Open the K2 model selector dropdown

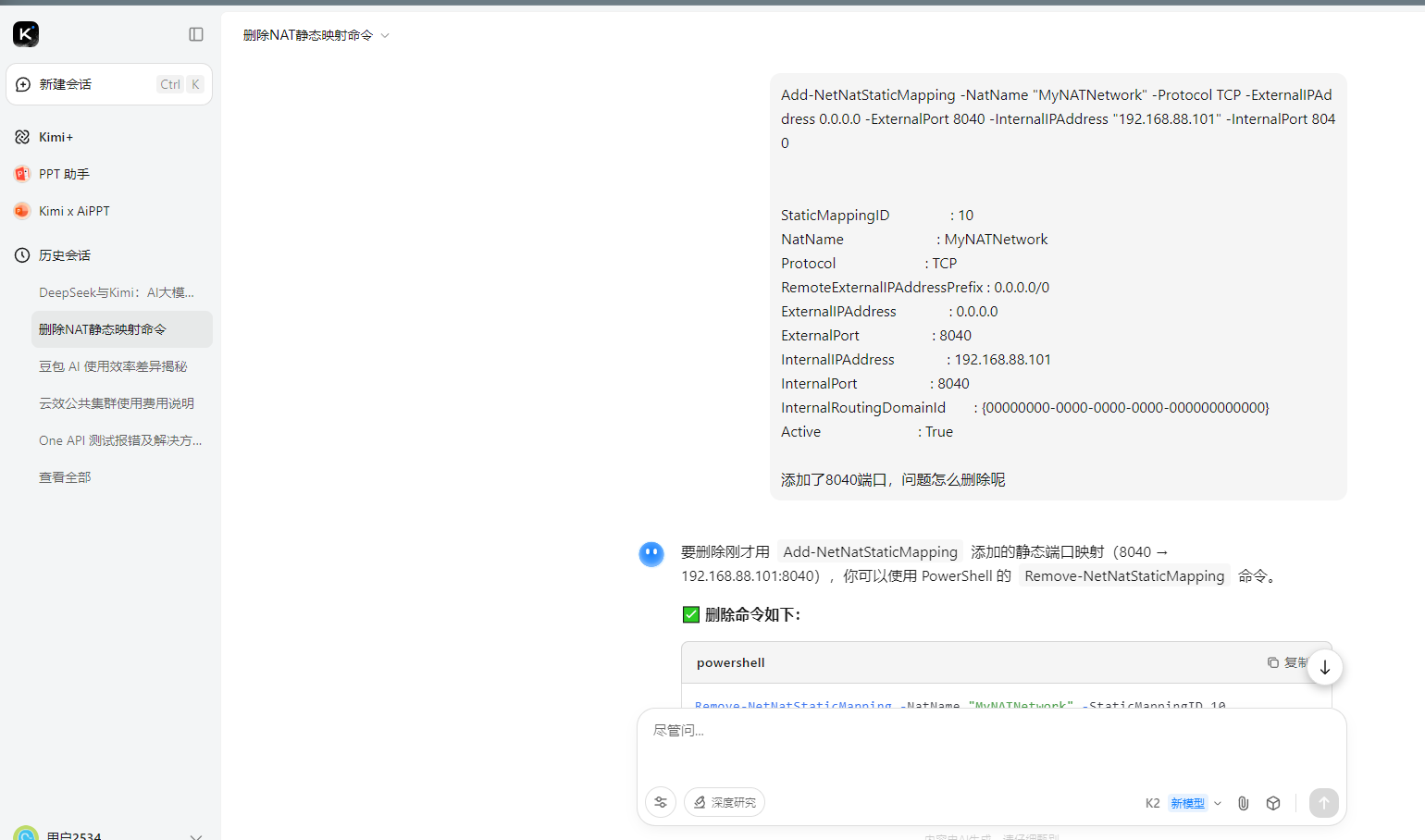(1183, 803)
